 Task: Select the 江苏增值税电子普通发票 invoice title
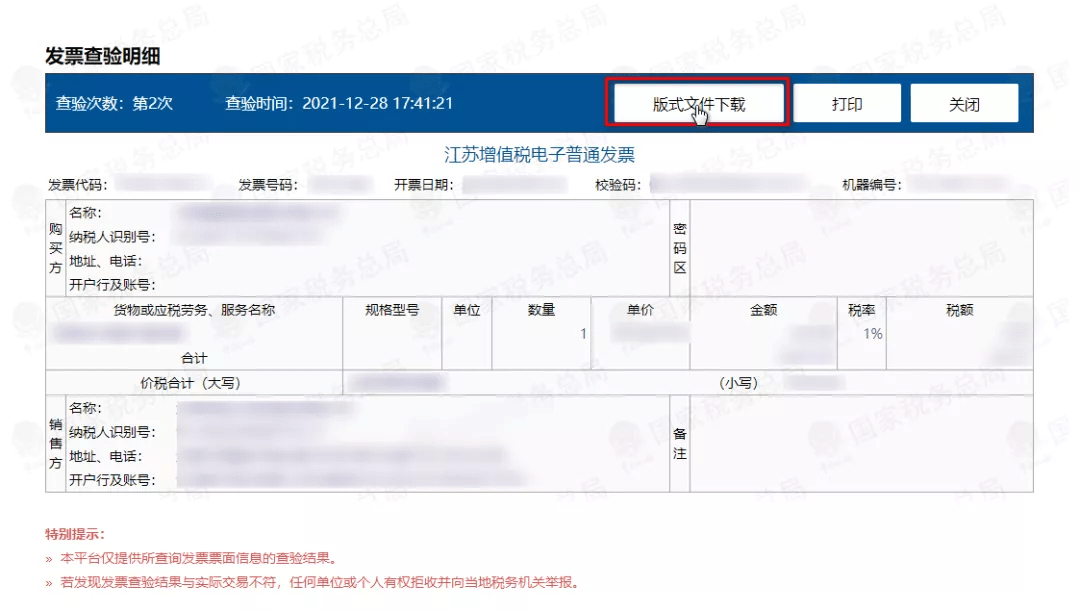click(539, 155)
